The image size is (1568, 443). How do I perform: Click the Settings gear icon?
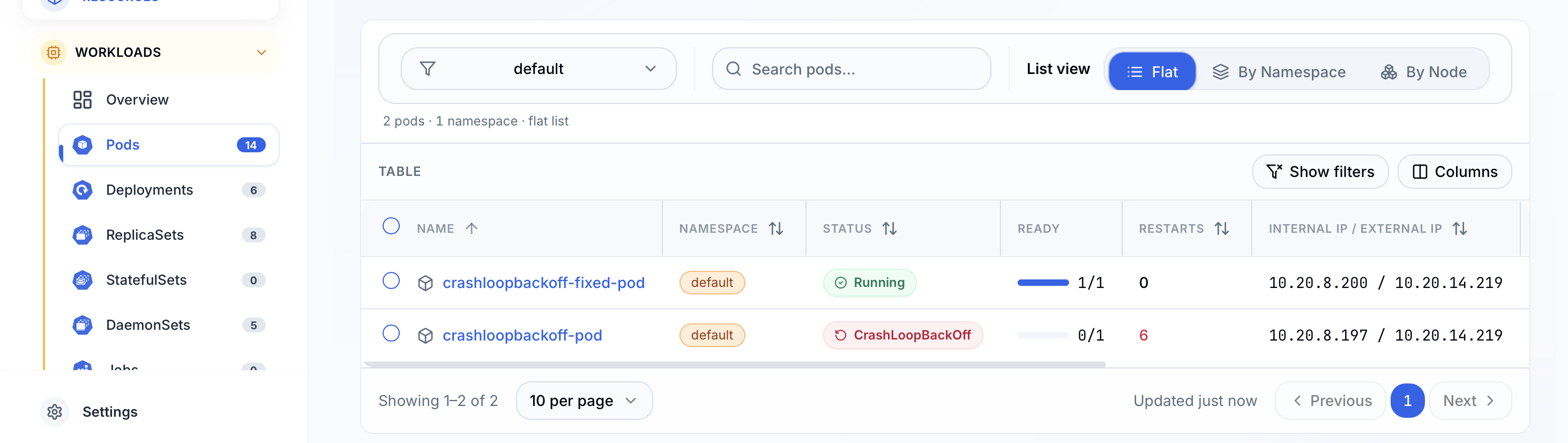(54, 412)
